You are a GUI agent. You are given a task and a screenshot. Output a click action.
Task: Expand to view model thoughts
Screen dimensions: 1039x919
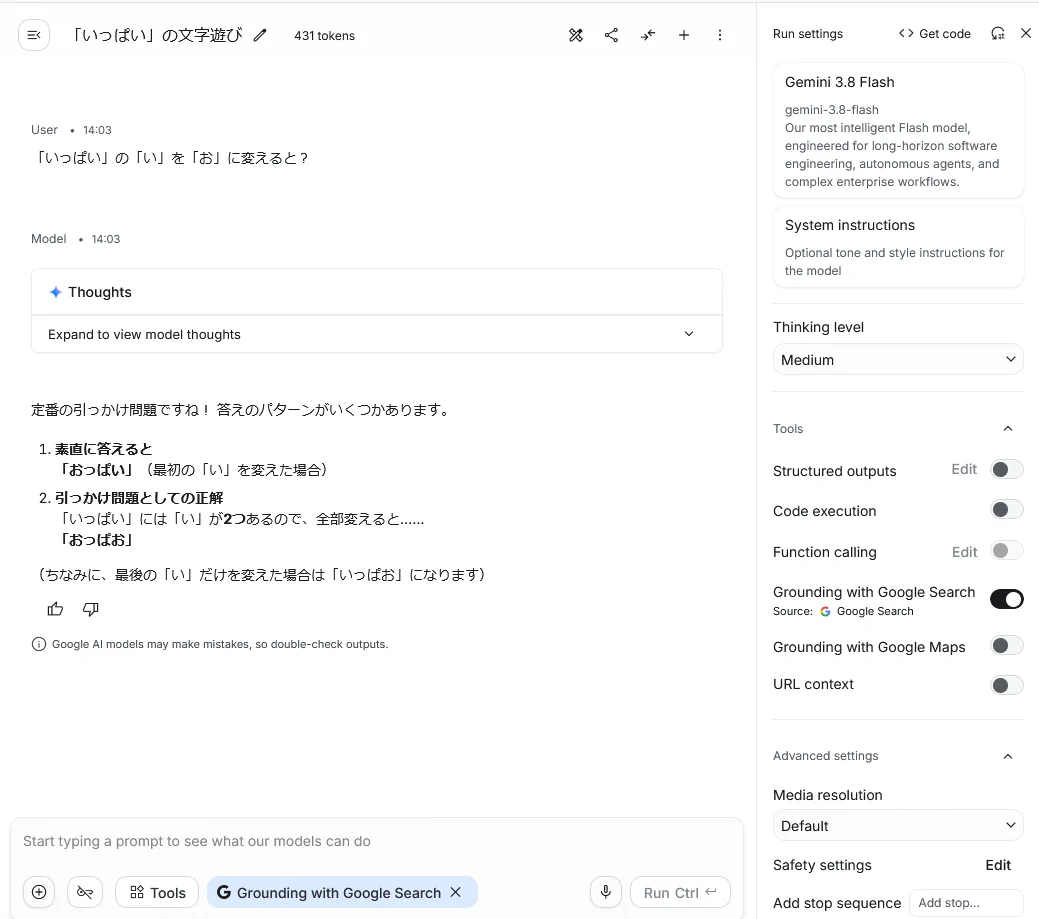point(376,334)
